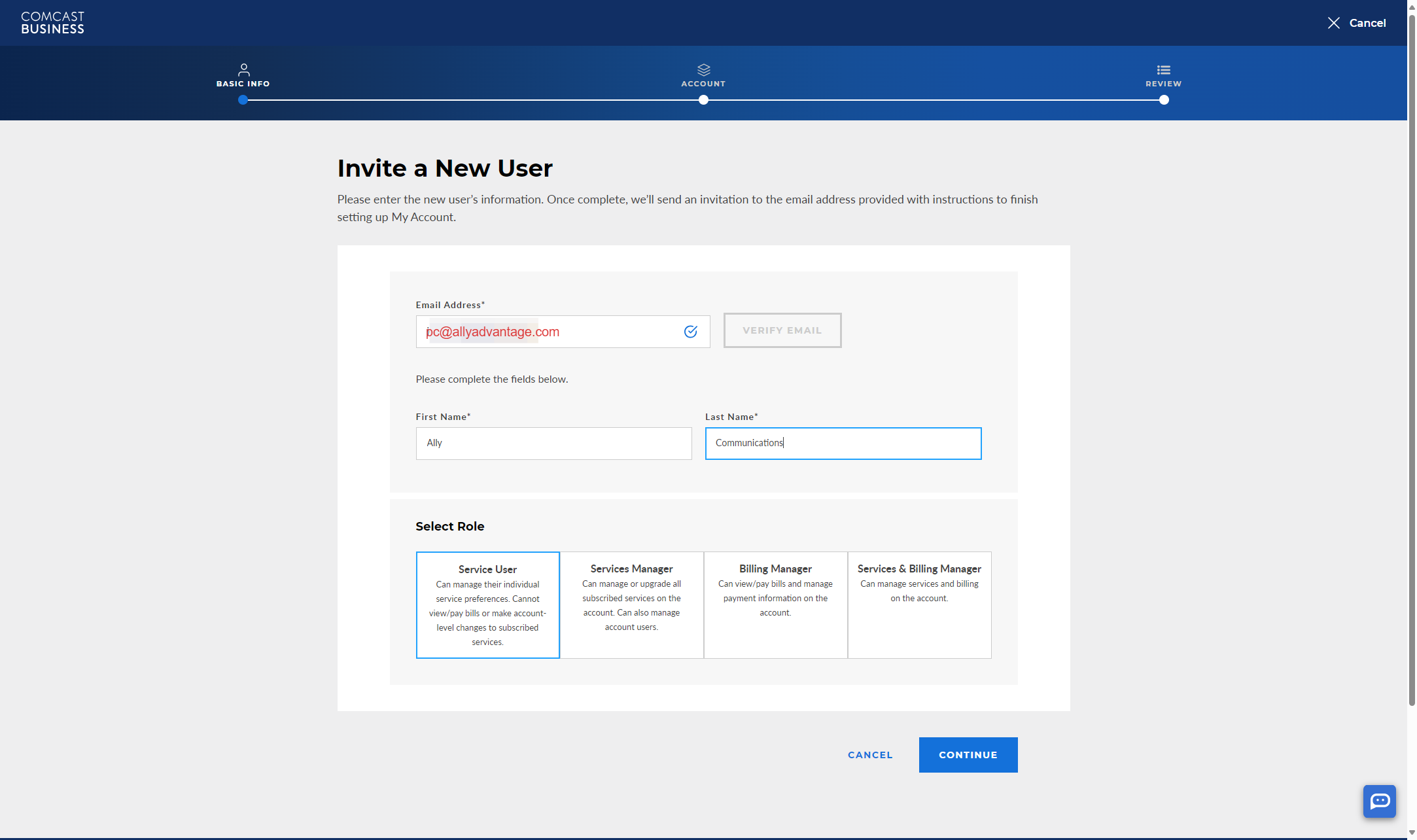Click the Basic Info person icon
The image size is (1417, 840).
(243, 69)
